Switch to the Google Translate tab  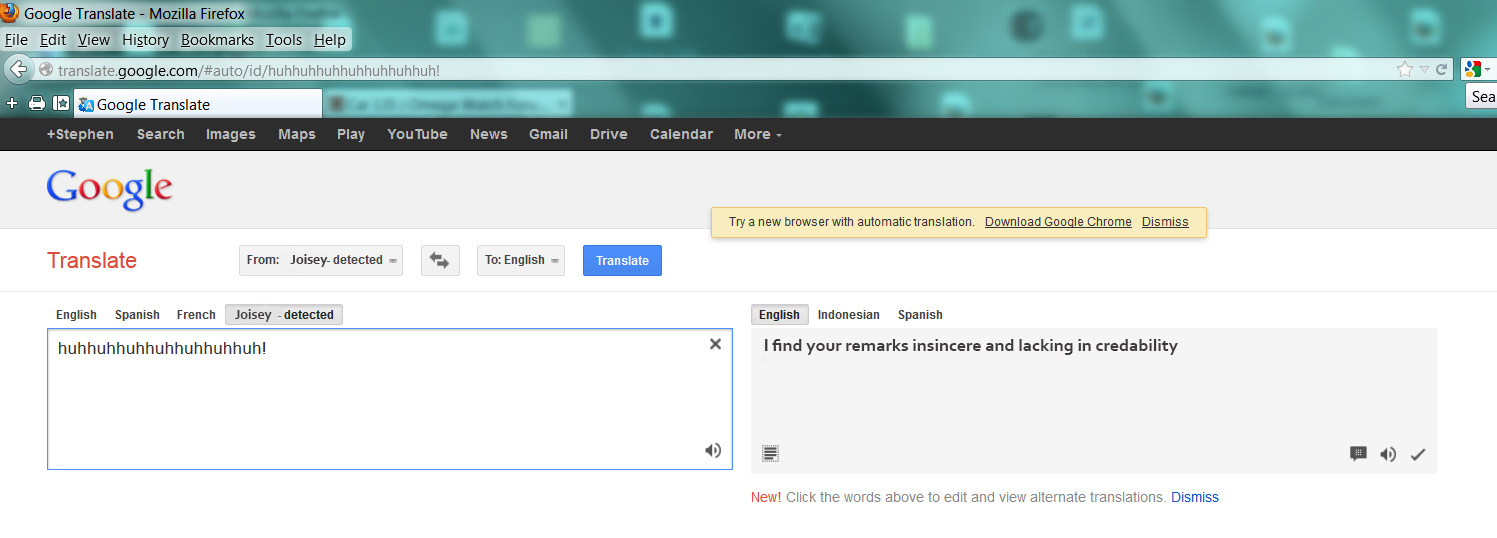tap(198, 104)
